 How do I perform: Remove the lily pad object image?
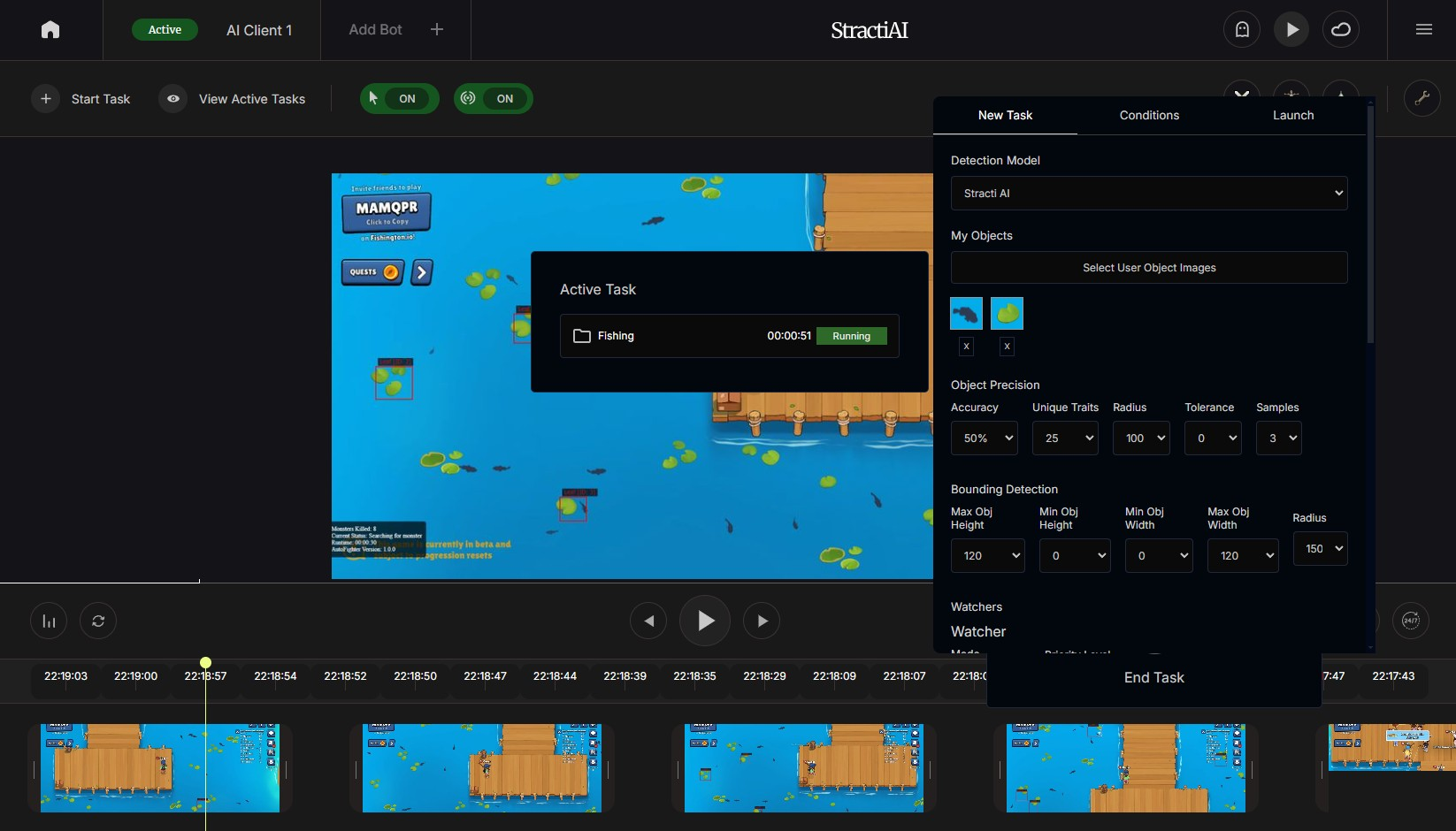pos(1007,347)
